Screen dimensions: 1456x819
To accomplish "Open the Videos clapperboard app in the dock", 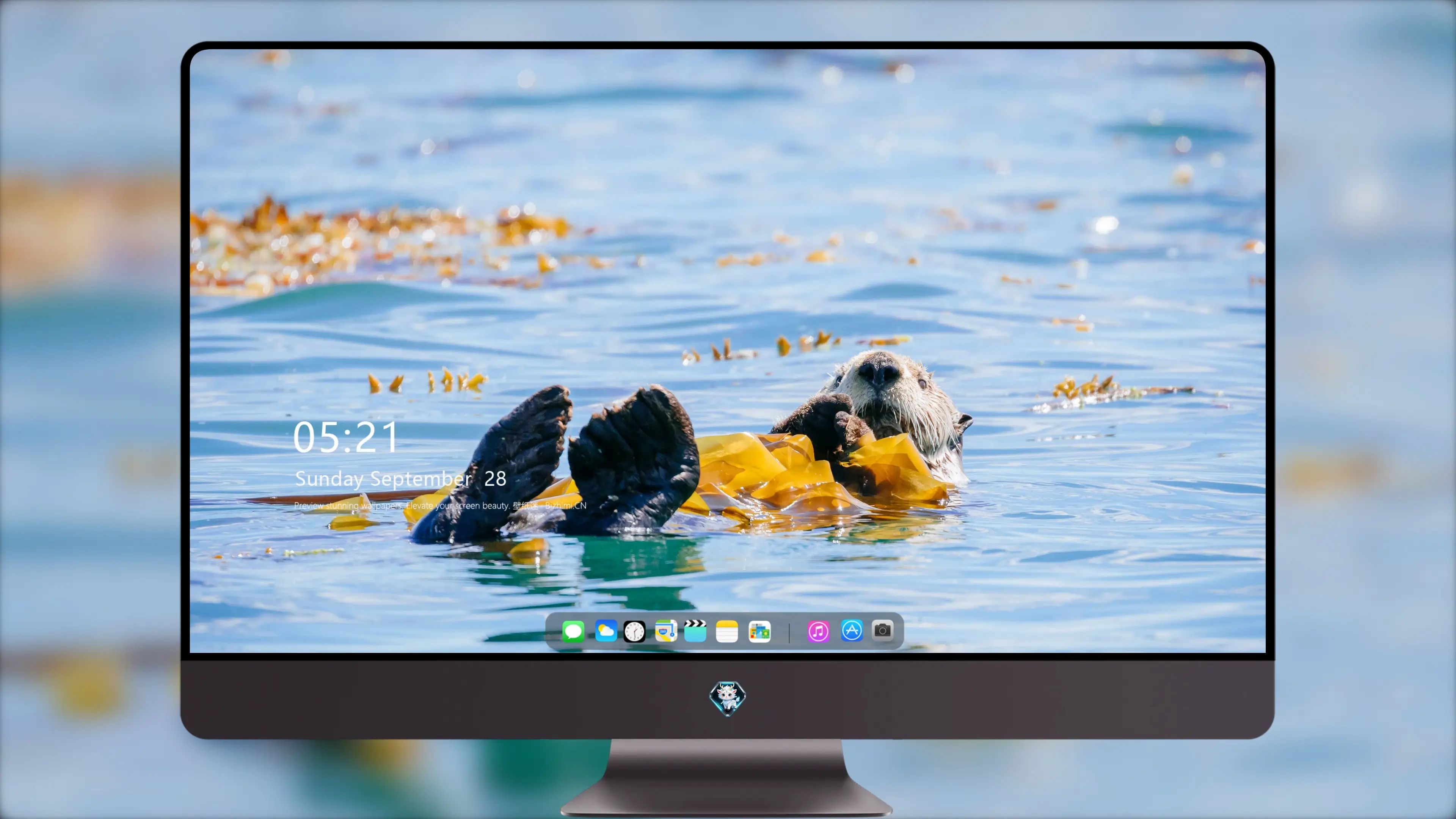I will click(695, 631).
